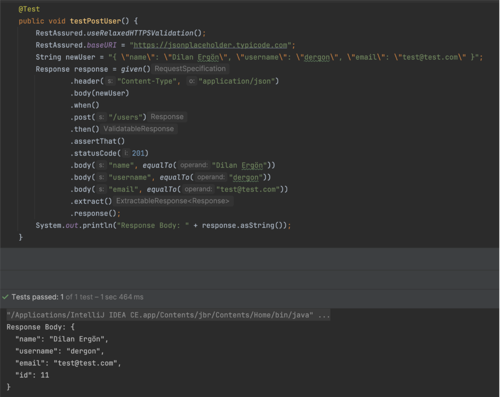Click the newUser variable declaration

[80, 57]
